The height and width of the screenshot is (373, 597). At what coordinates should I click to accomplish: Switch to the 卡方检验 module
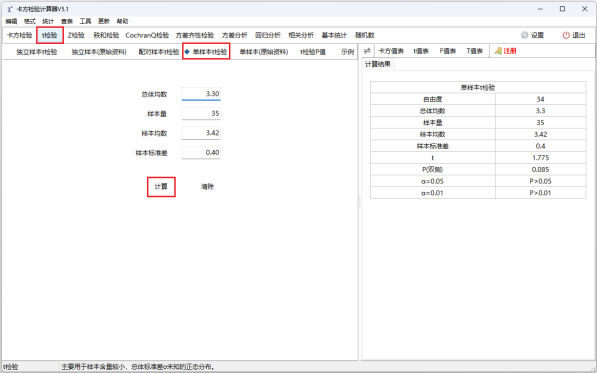tap(19, 35)
